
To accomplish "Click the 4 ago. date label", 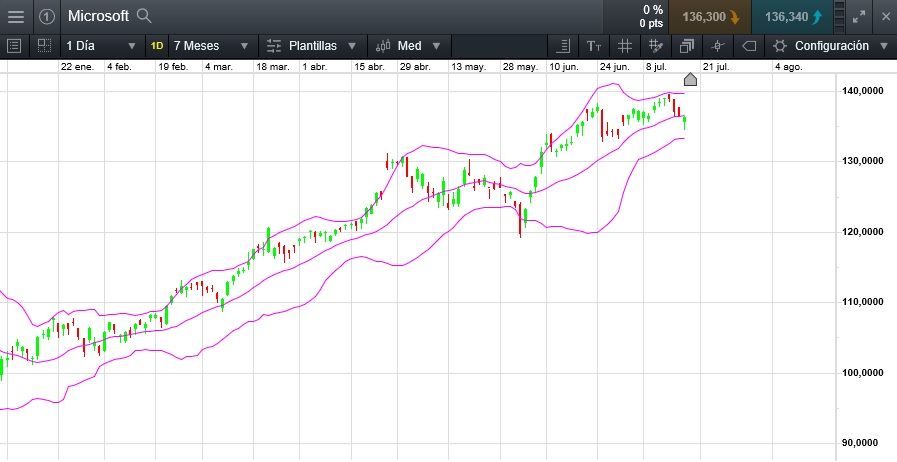I will coord(788,67).
